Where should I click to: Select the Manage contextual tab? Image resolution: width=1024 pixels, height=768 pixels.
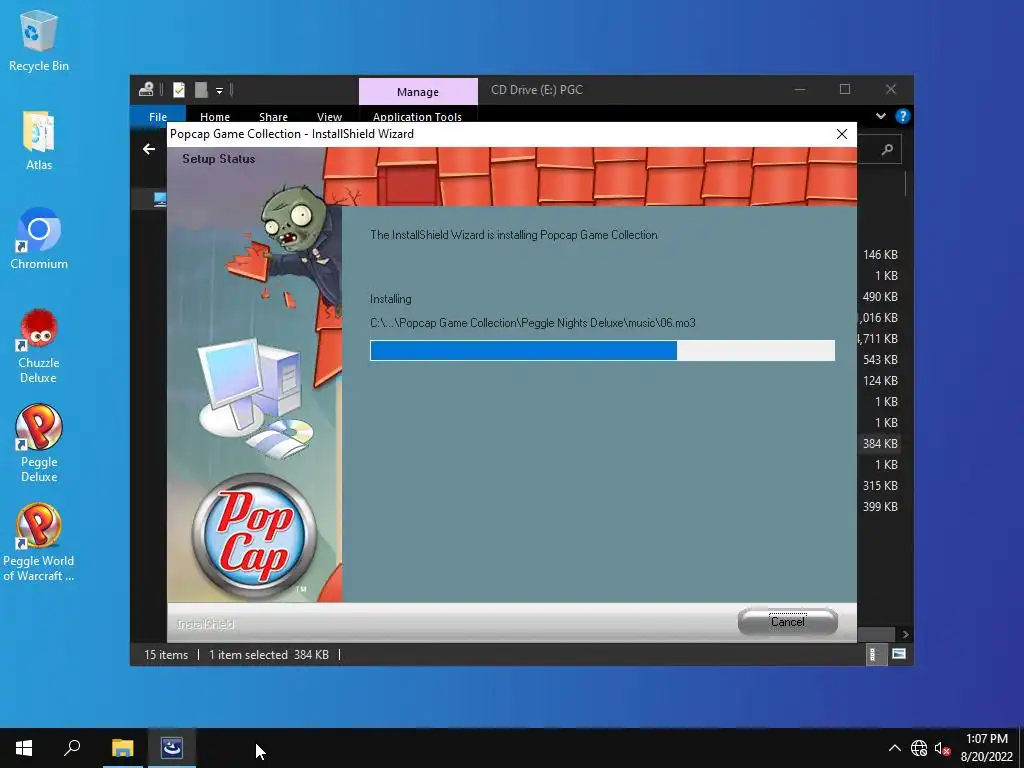418,91
